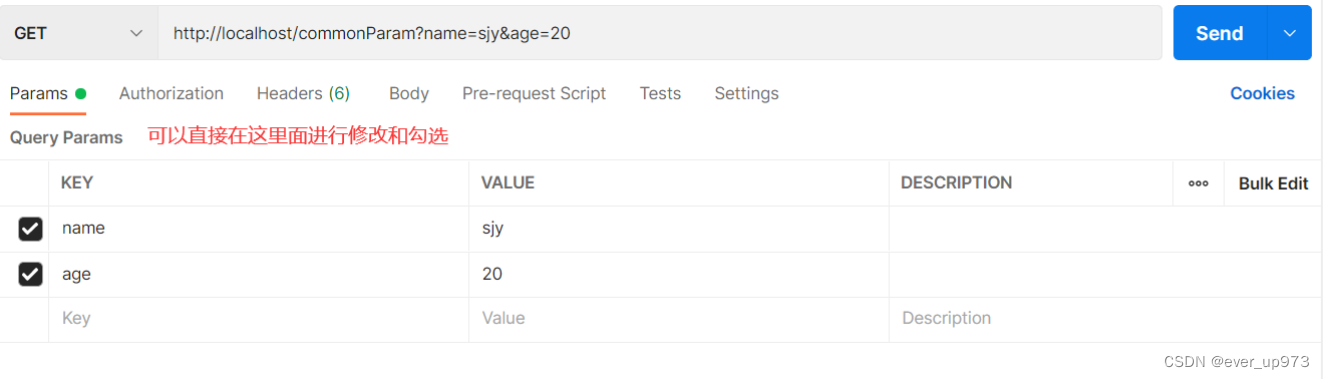The height and width of the screenshot is (379, 1324).
Task: Uncheck the name parameter checkbox
Action: coord(30,229)
